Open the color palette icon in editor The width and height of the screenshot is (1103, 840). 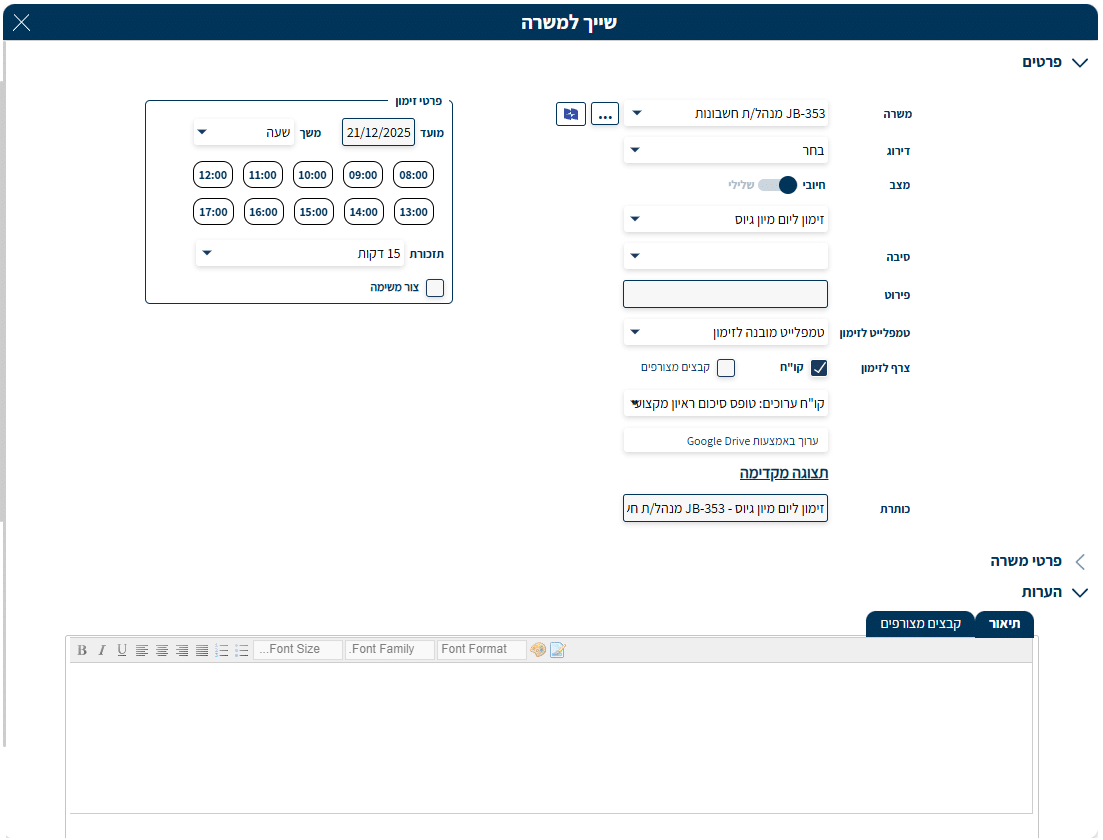(x=538, y=650)
